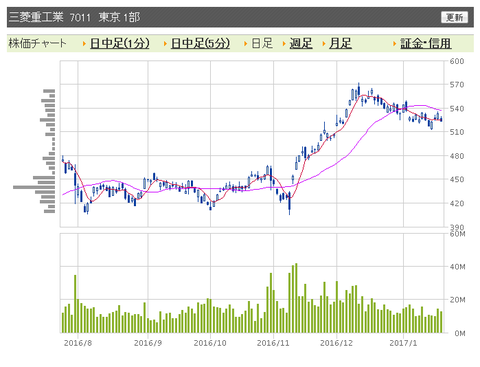Click the 480 price axis label

click(457, 156)
